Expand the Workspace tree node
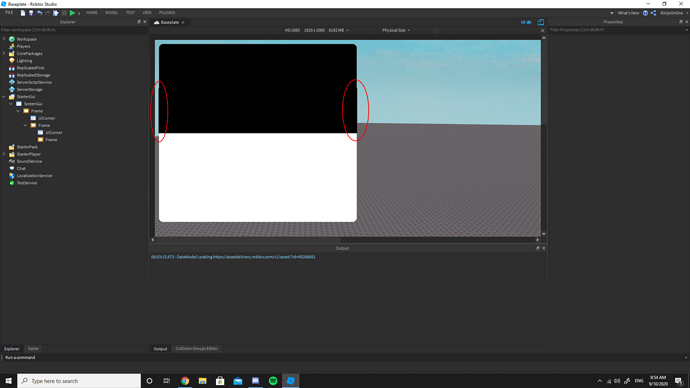 pyautogui.click(x=4, y=39)
